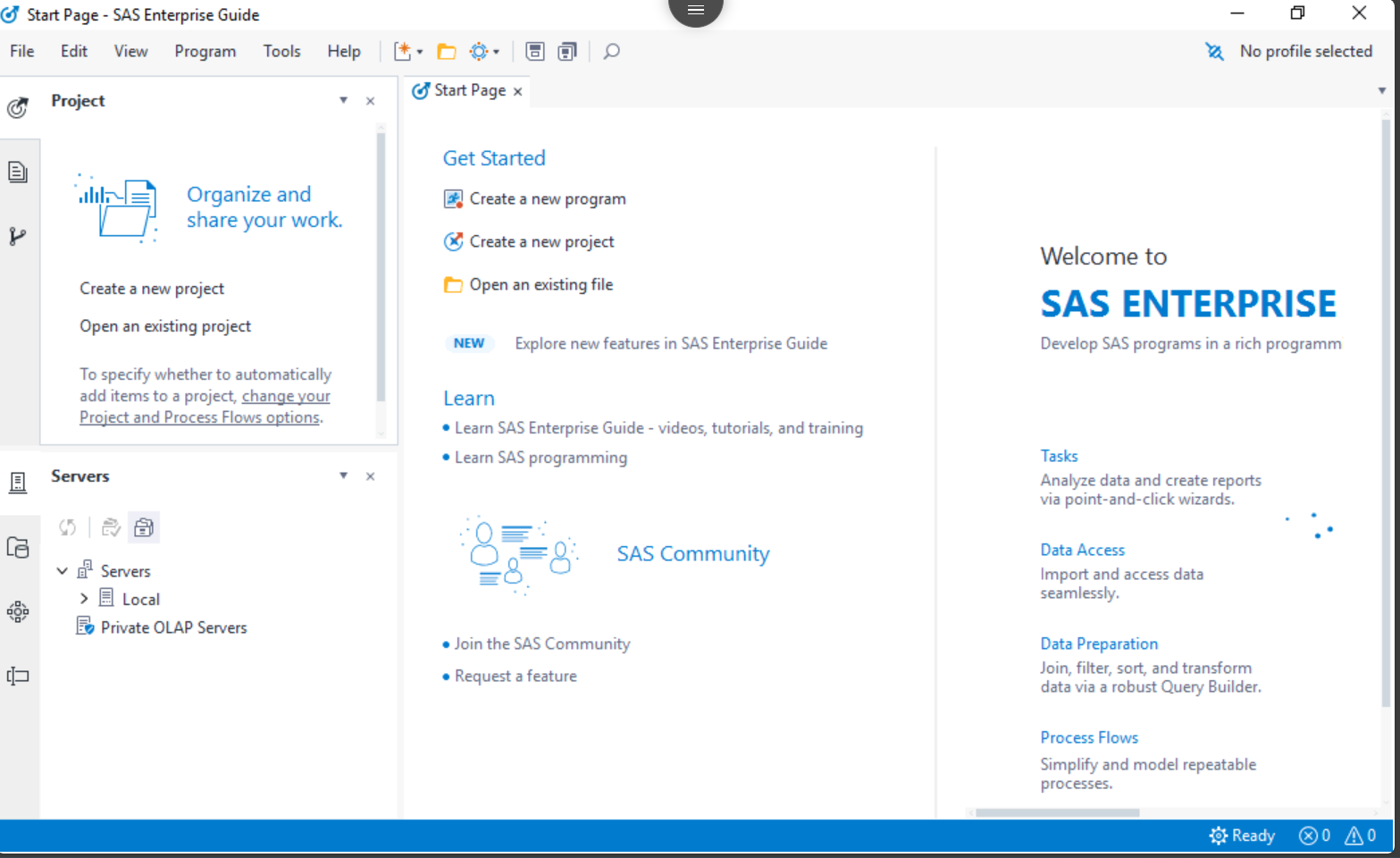Click 'Request a feature' link
Viewport: 1400px width, 858px height.
[x=516, y=677]
